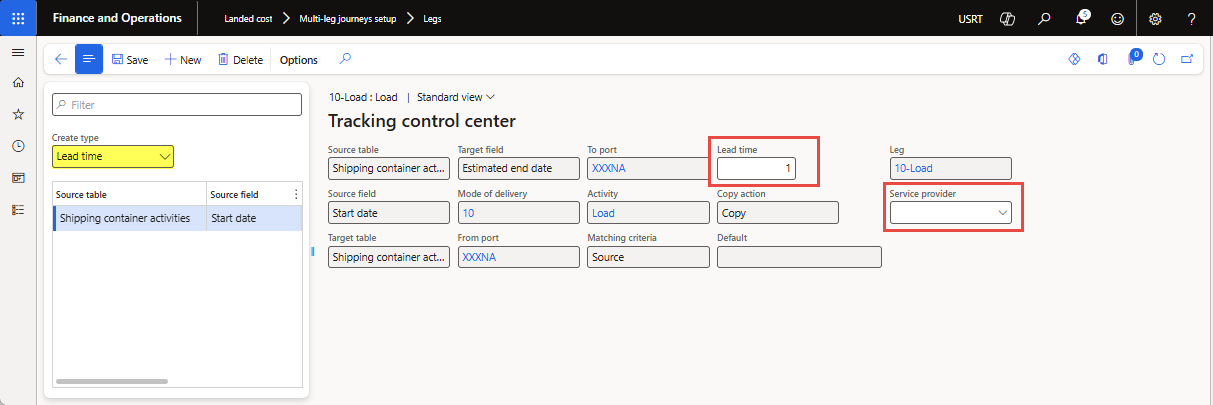Open the Options menu
1213x405 pixels.
298,60
